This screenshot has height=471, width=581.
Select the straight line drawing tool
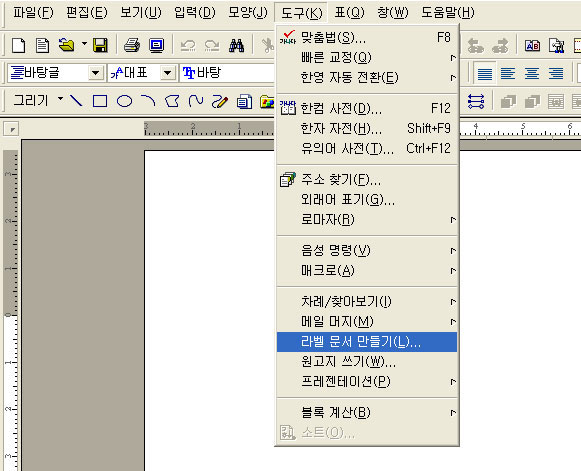click(x=76, y=101)
